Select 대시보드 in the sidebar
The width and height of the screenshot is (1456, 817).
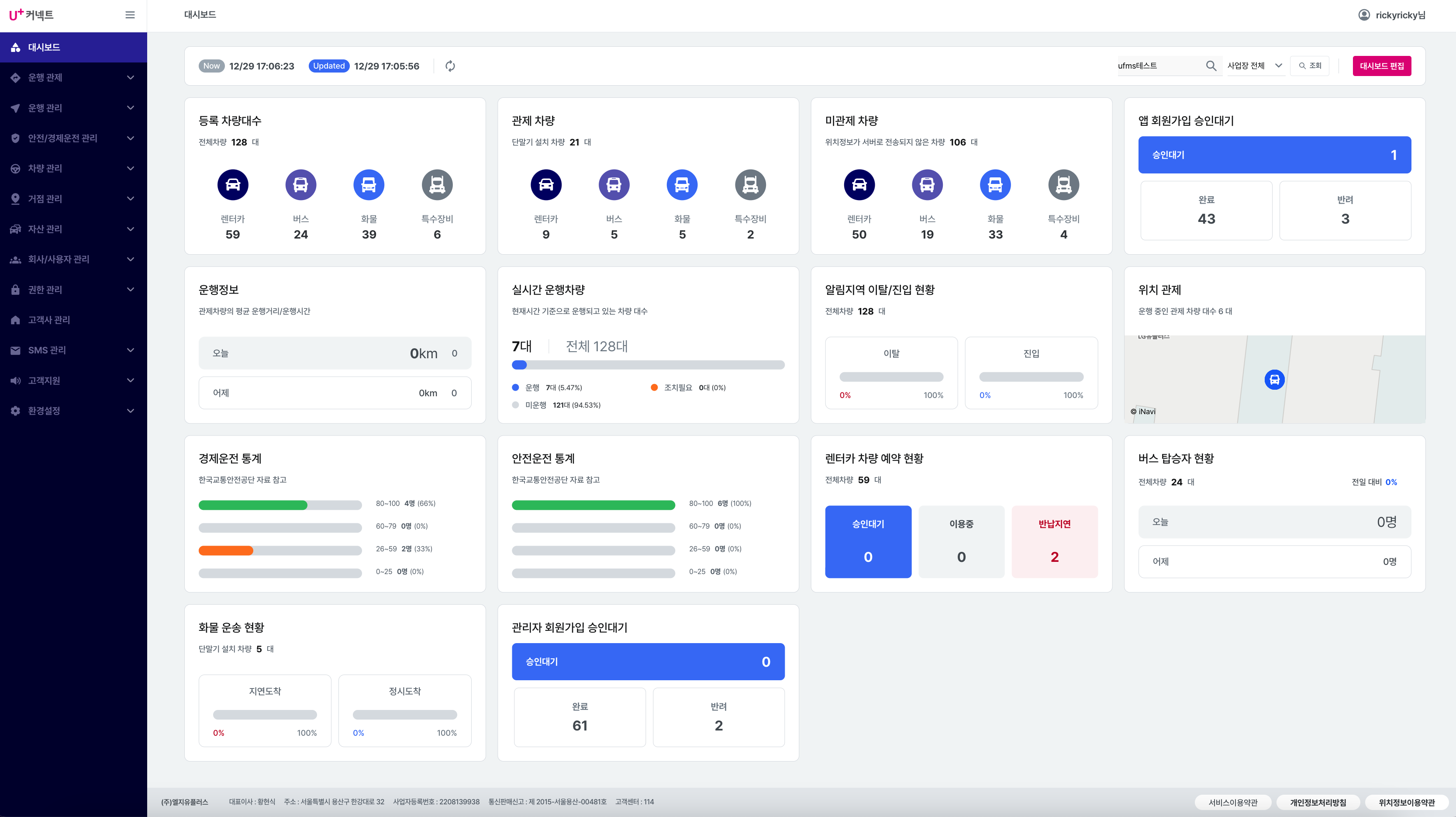pos(44,48)
